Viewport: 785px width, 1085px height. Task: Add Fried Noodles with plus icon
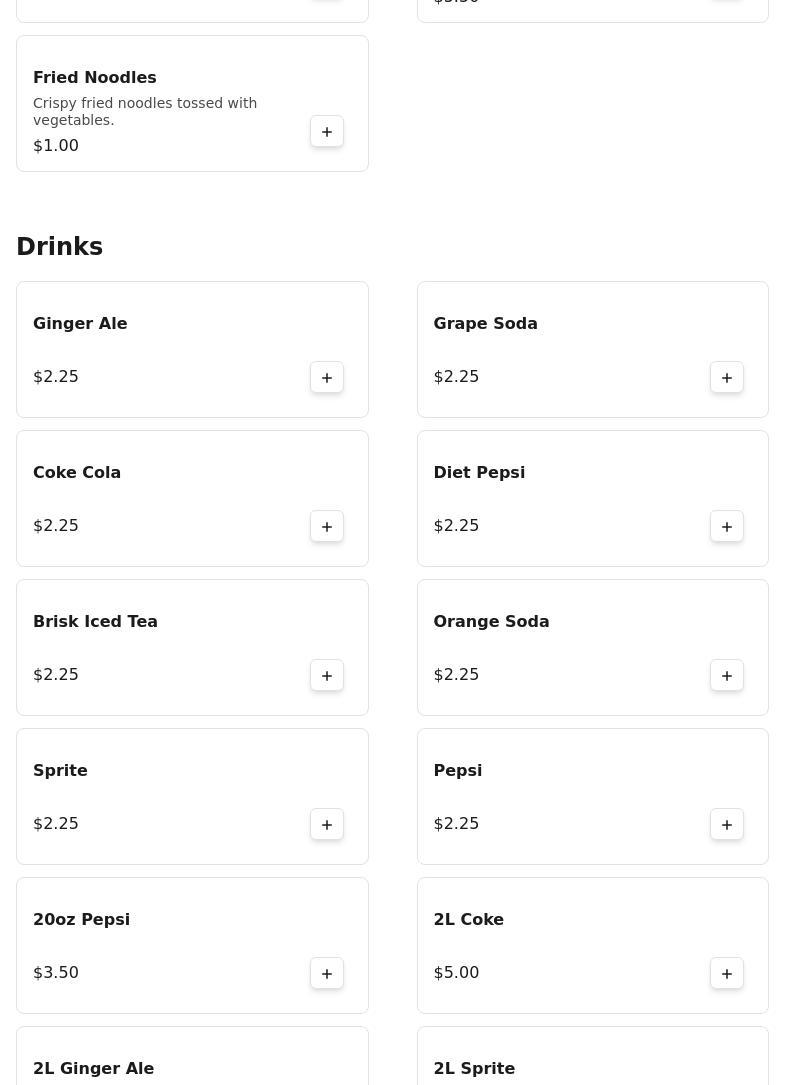[x=327, y=131]
